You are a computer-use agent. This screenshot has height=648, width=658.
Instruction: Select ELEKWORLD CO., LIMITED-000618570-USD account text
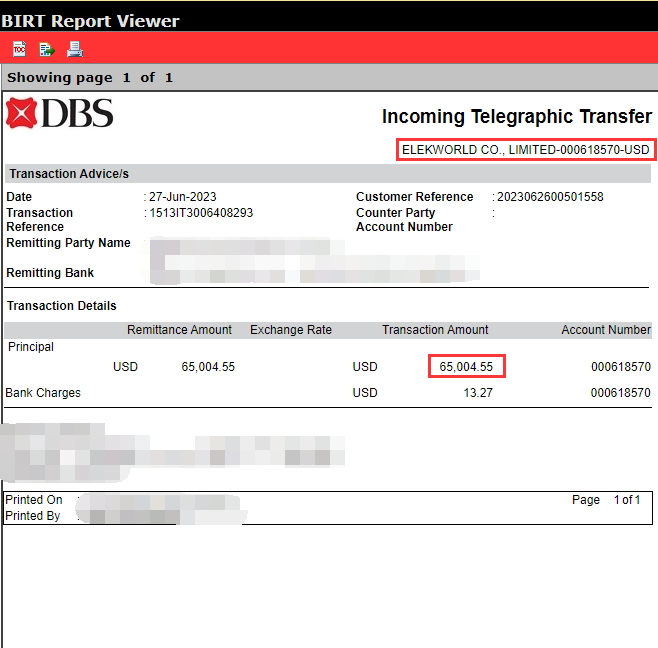point(526,150)
